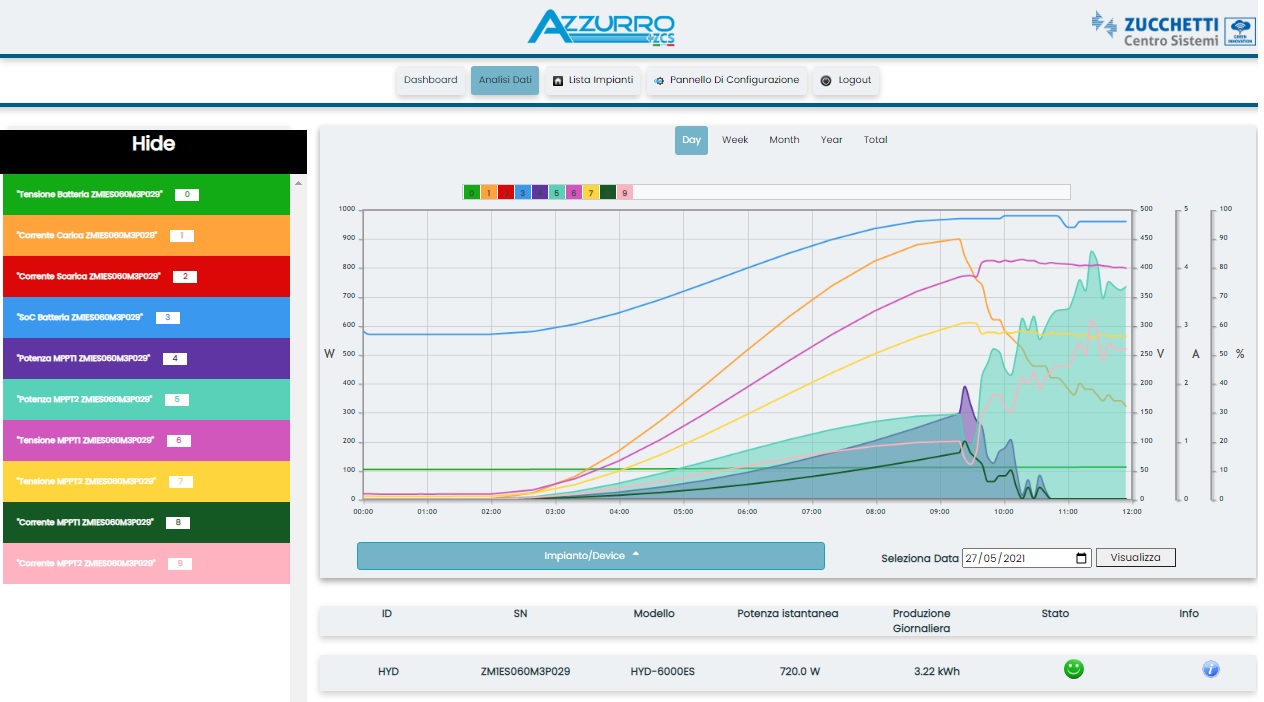Select the Total chart tab

click(x=876, y=140)
